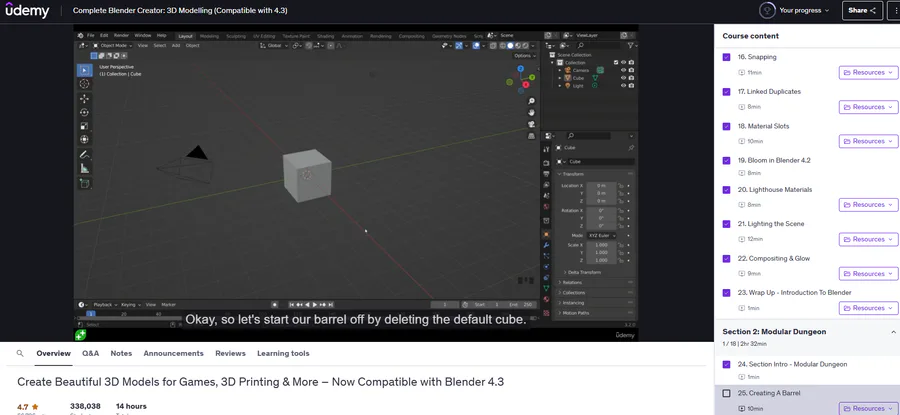The width and height of the screenshot is (900, 415).
Task: Switch to the UV Editing workspace tab
Action: pyautogui.click(x=265, y=36)
